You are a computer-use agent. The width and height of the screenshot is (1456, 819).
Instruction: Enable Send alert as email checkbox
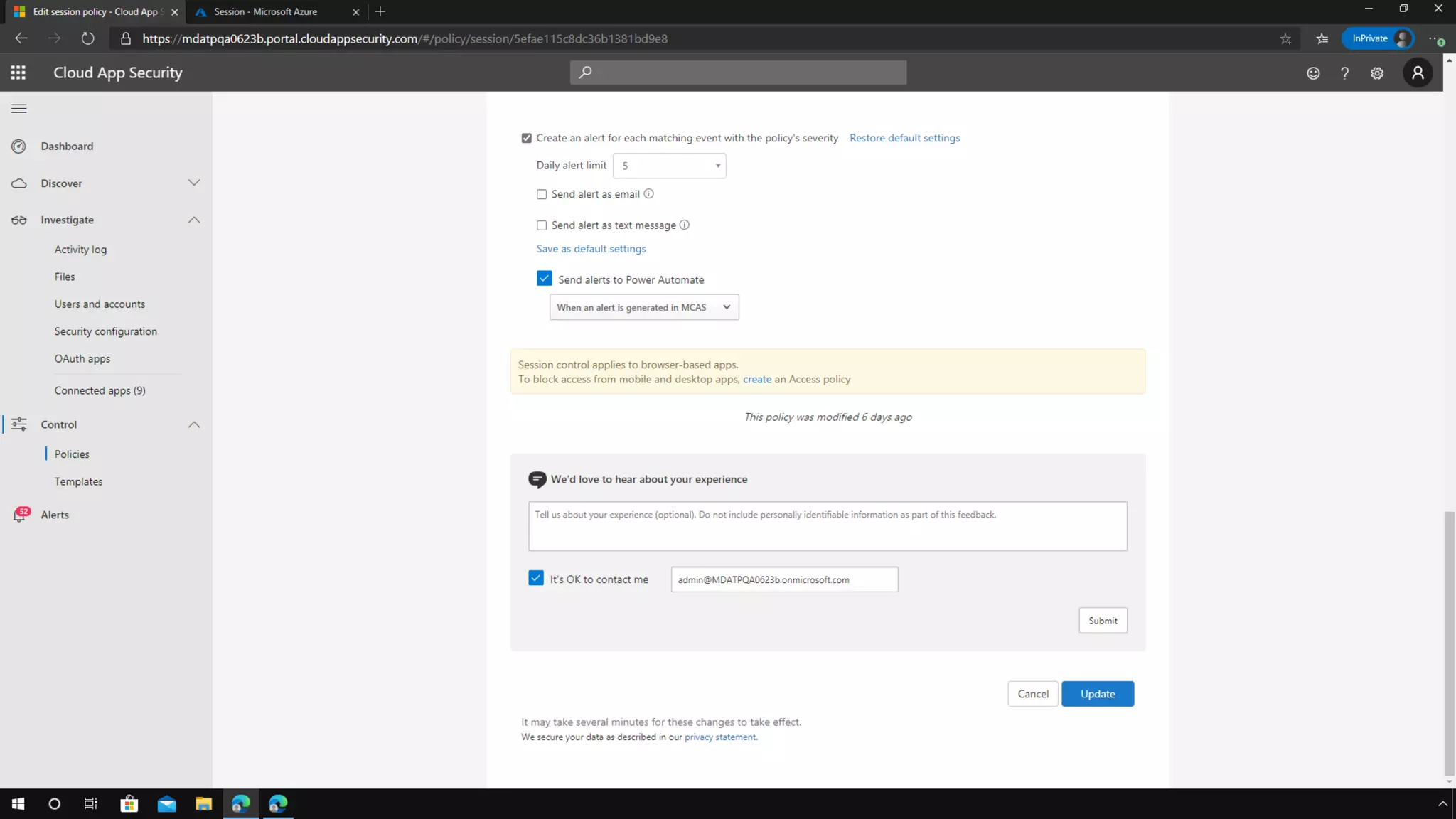(542, 194)
